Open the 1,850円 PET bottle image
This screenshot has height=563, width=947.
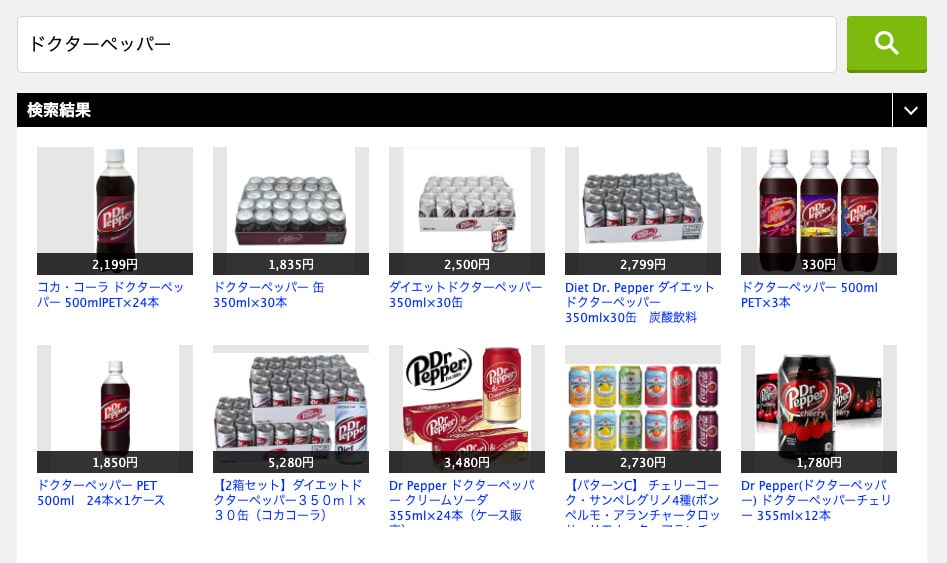(115, 408)
